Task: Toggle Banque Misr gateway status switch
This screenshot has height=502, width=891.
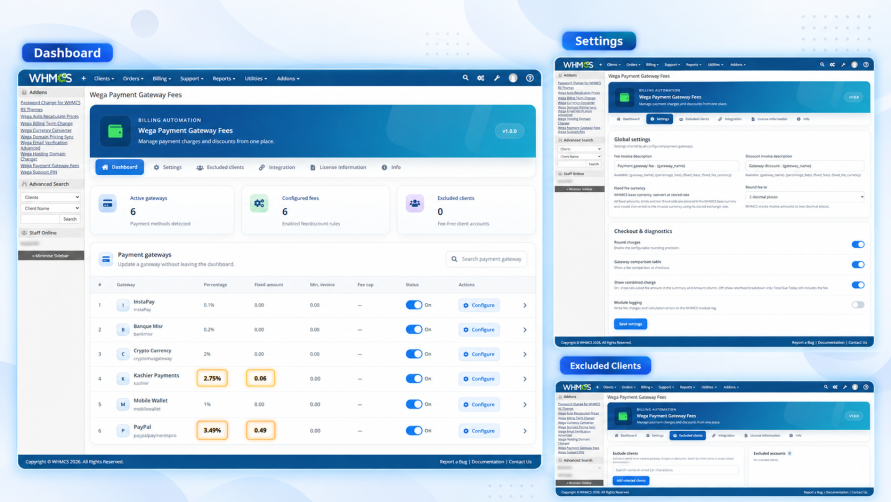Action: click(414, 330)
